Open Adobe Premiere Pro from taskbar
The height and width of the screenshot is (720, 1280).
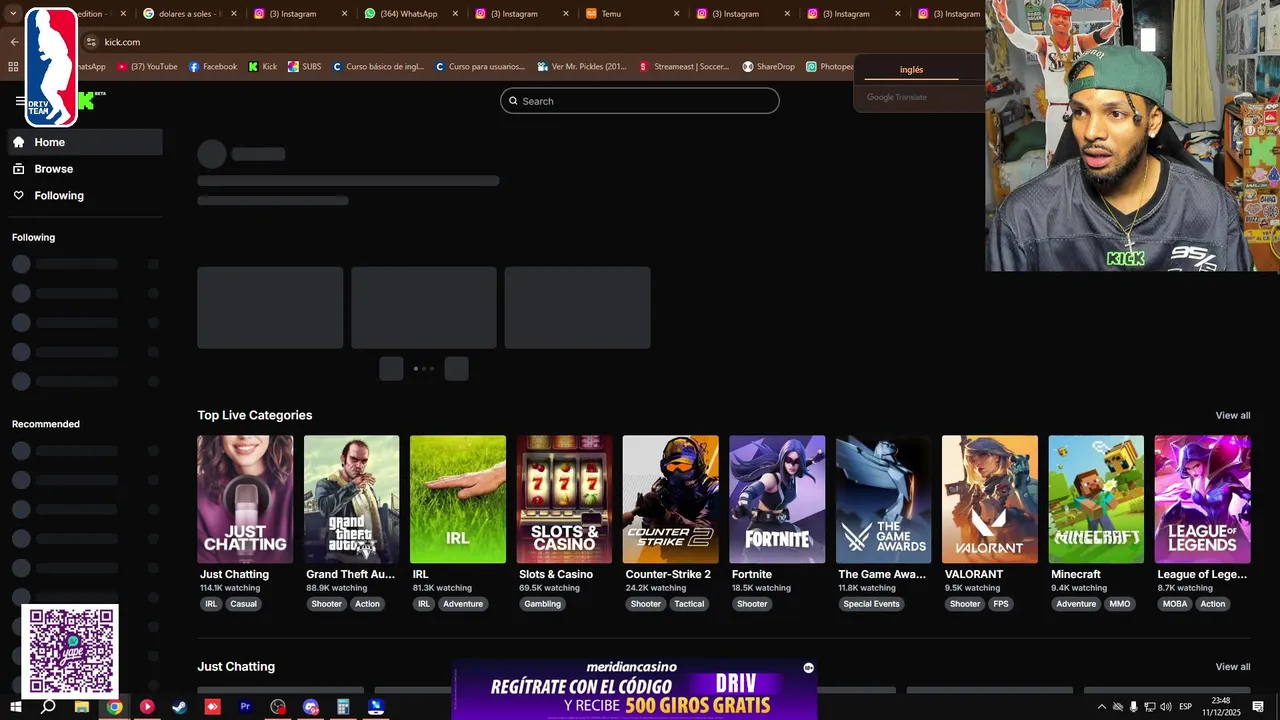[x=245, y=707]
